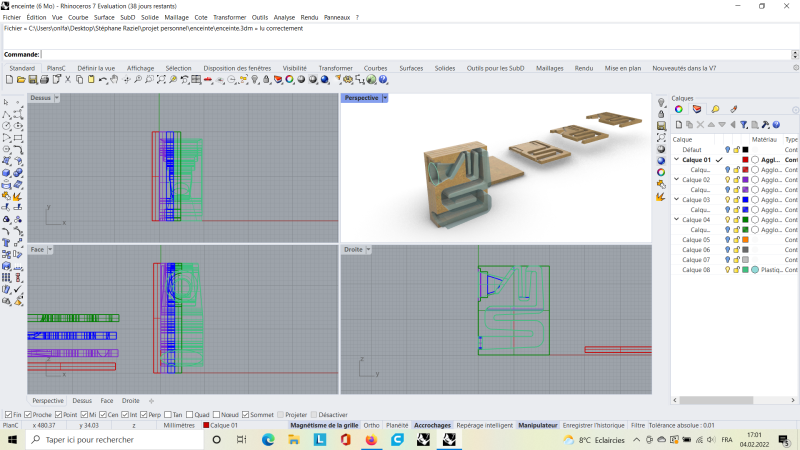The width and height of the screenshot is (800, 450).
Task: Collapse the Calque 02 layer tree
Action: tap(677, 180)
